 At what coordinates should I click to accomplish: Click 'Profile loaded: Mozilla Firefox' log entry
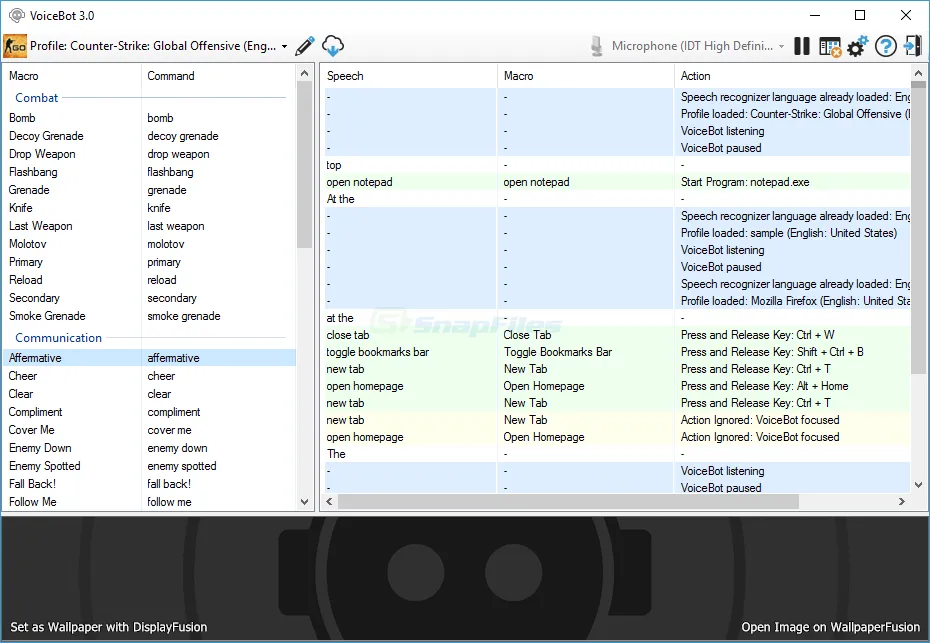pyautogui.click(x=795, y=301)
